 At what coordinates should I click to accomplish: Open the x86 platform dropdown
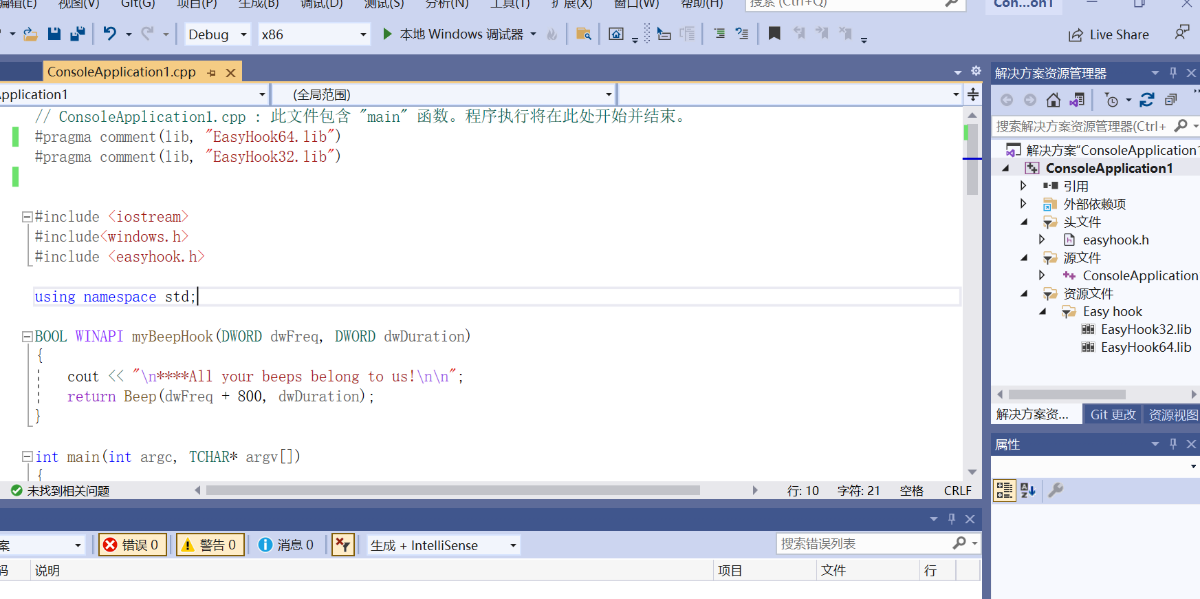pos(314,34)
